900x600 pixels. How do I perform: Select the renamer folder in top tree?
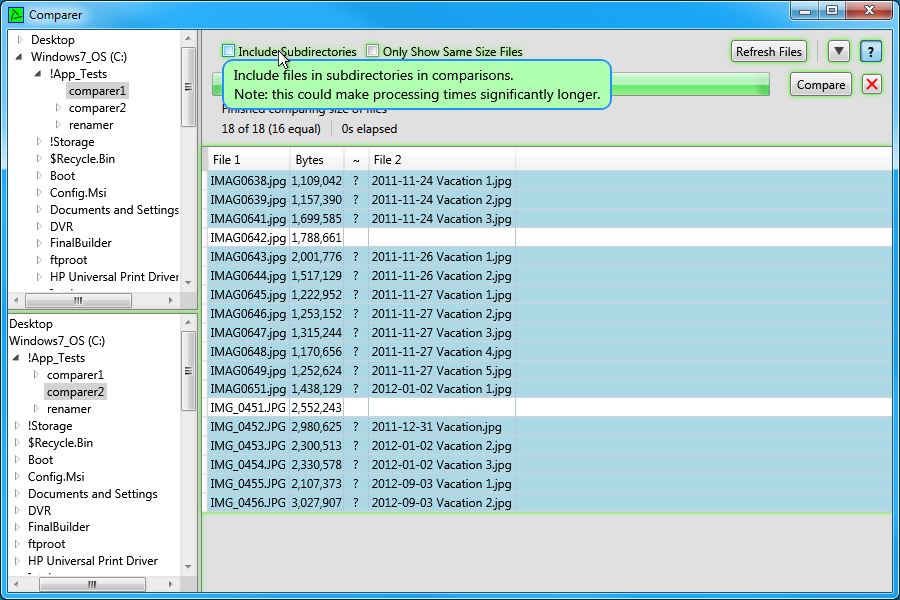pyautogui.click(x=91, y=125)
